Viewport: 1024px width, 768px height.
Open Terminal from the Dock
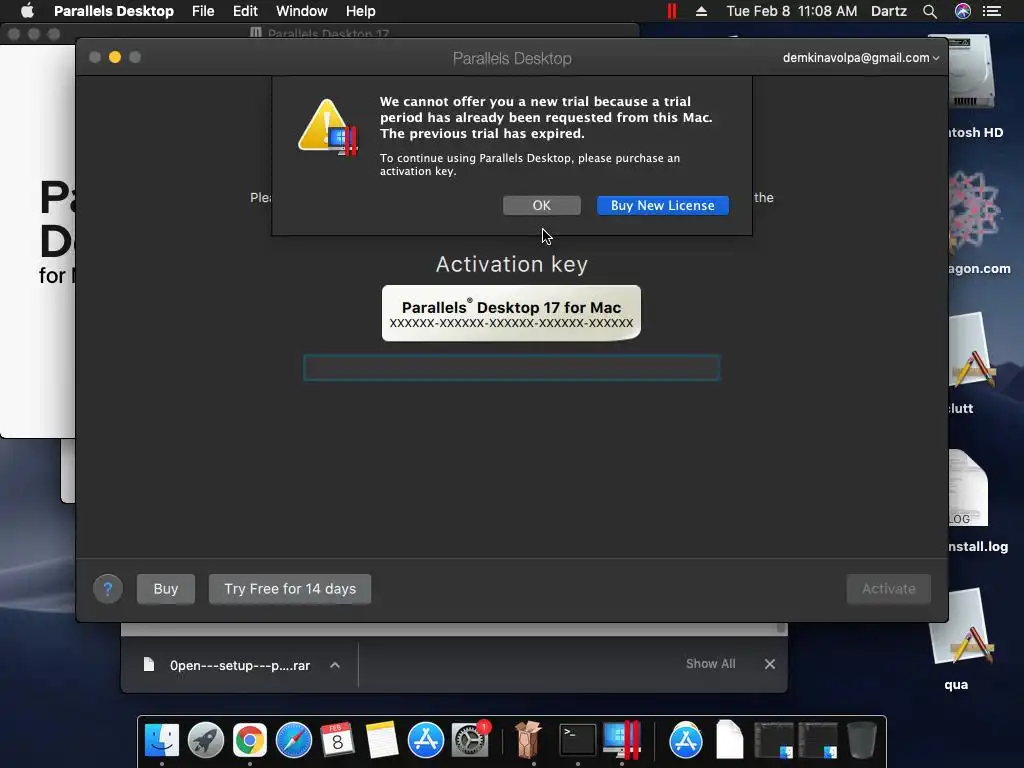[x=578, y=740]
